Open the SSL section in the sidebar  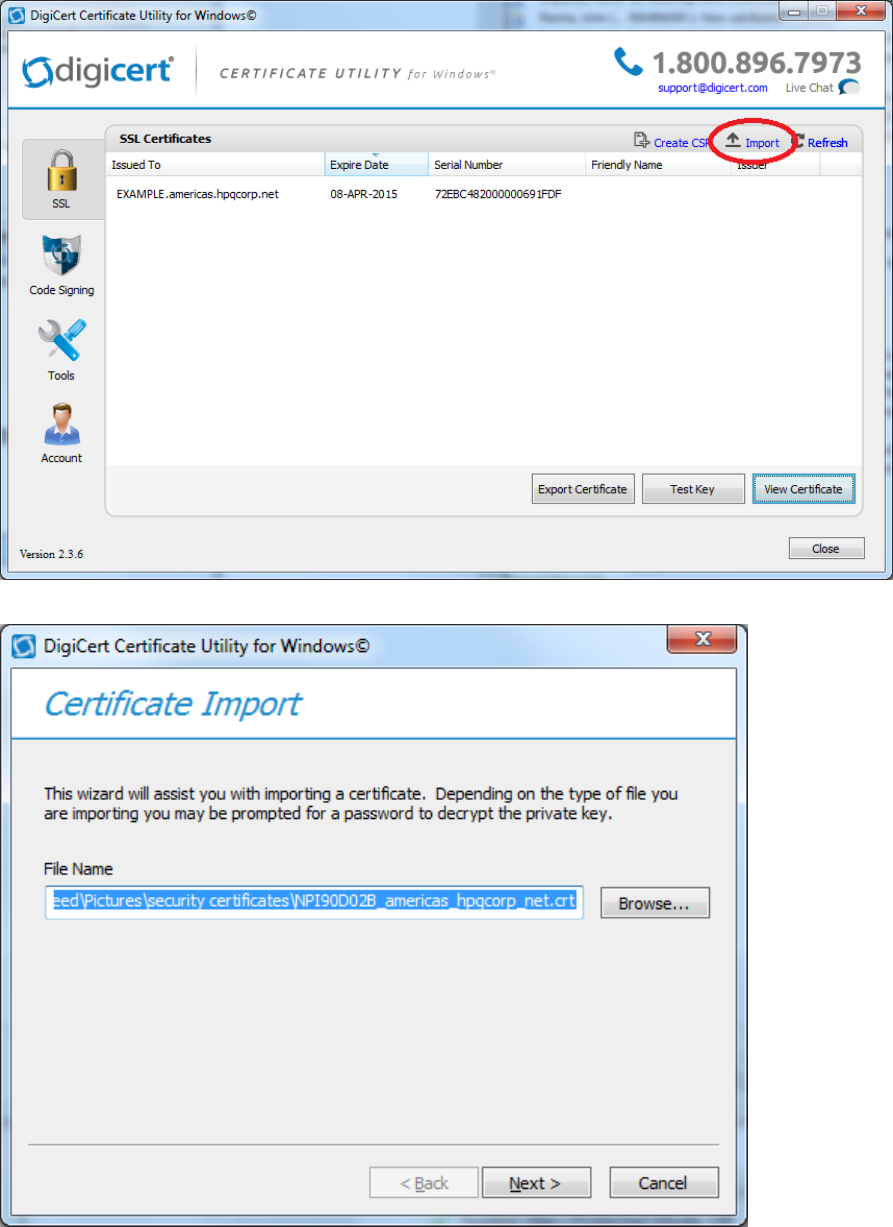(x=61, y=180)
